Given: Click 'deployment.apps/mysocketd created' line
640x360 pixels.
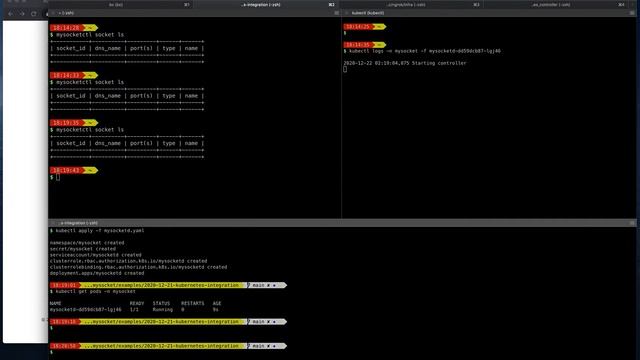Looking at the screenshot, I should (97, 273).
